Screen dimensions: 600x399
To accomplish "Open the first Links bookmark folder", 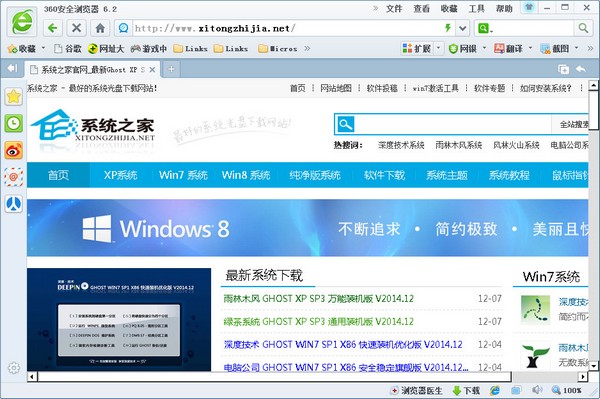I will pyautogui.click(x=191, y=49).
